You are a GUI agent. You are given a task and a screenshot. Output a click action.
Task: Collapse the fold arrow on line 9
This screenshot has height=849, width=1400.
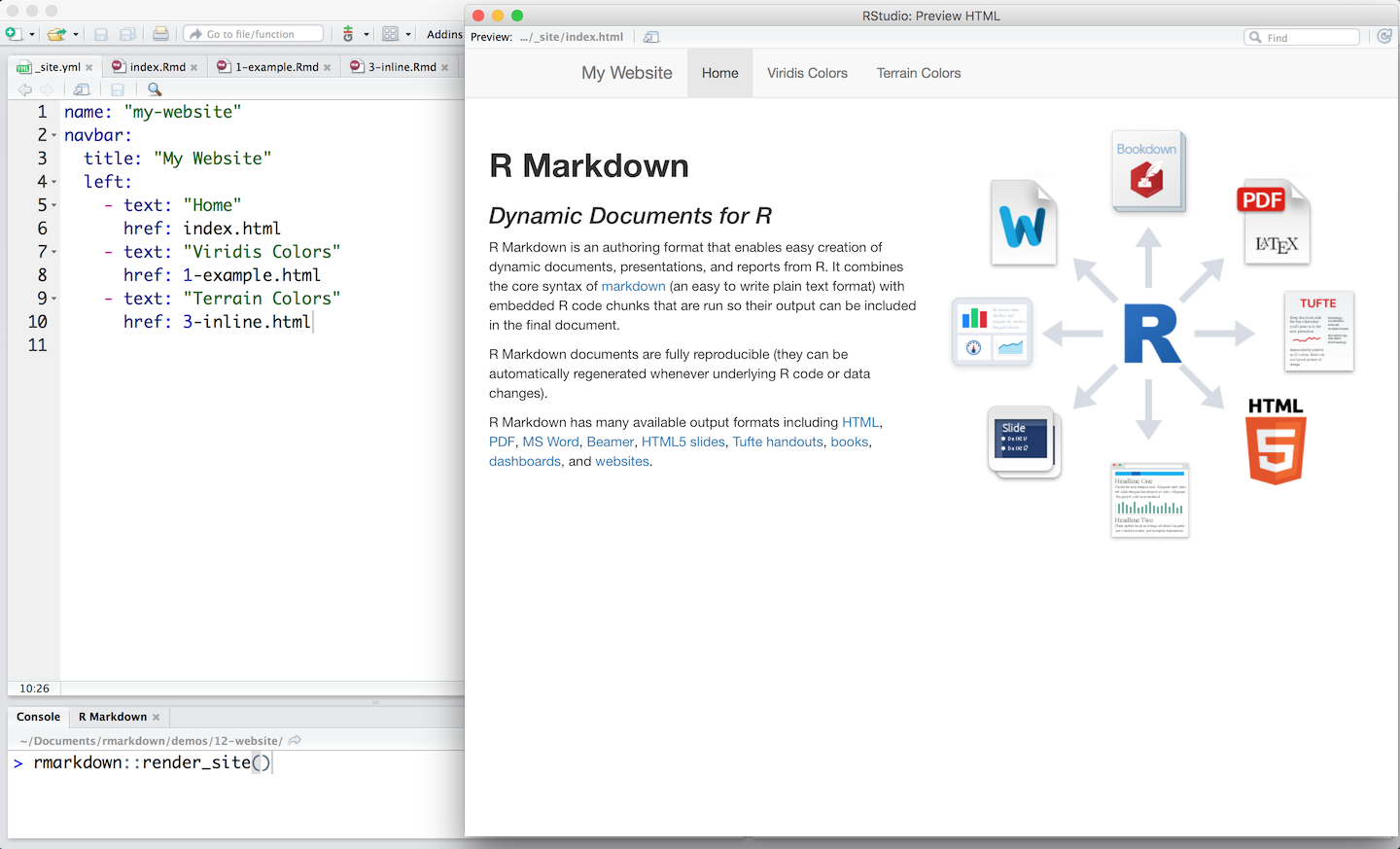(x=54, y=300)
